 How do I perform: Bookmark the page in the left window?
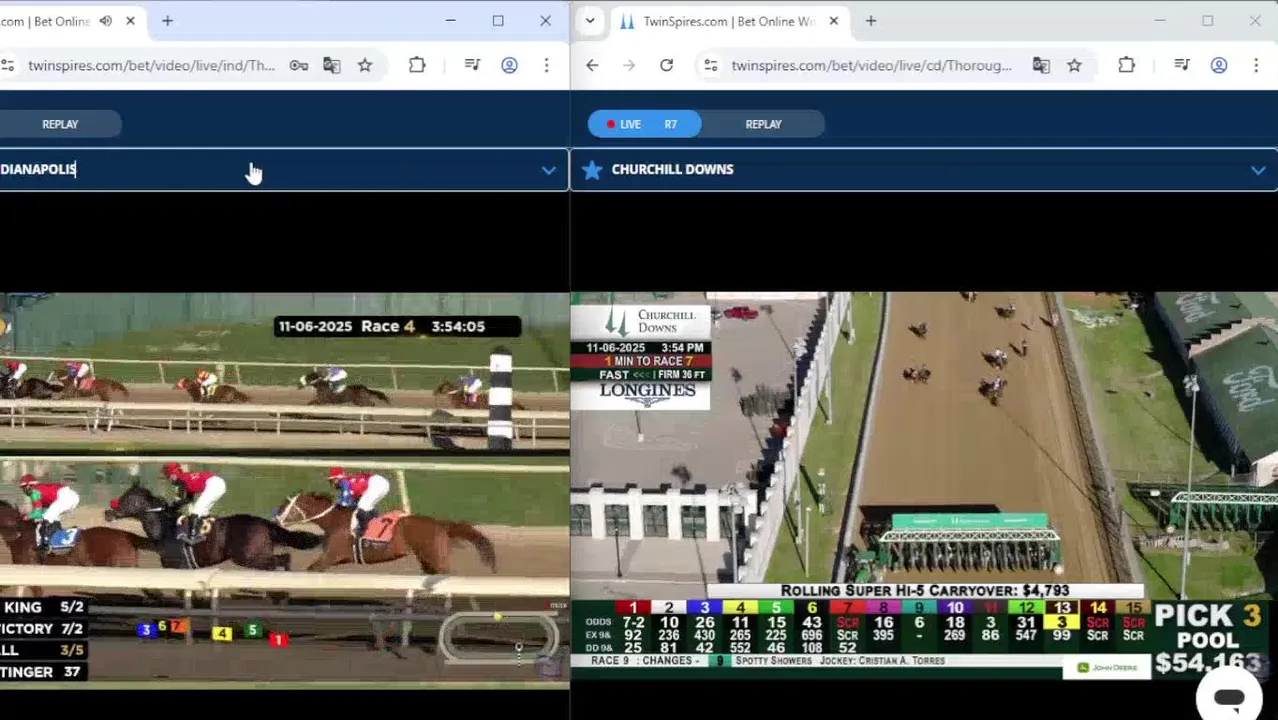[365, 66]
